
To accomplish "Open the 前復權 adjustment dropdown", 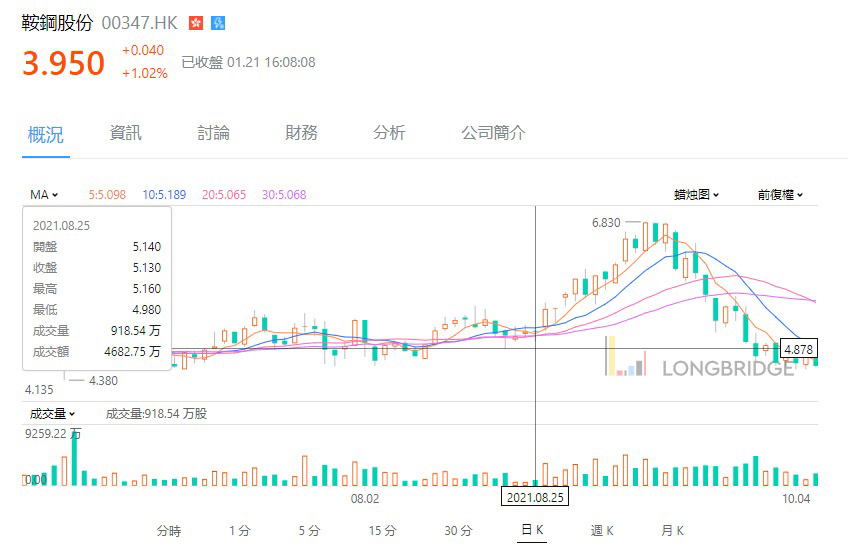I will tap(780, 195).
